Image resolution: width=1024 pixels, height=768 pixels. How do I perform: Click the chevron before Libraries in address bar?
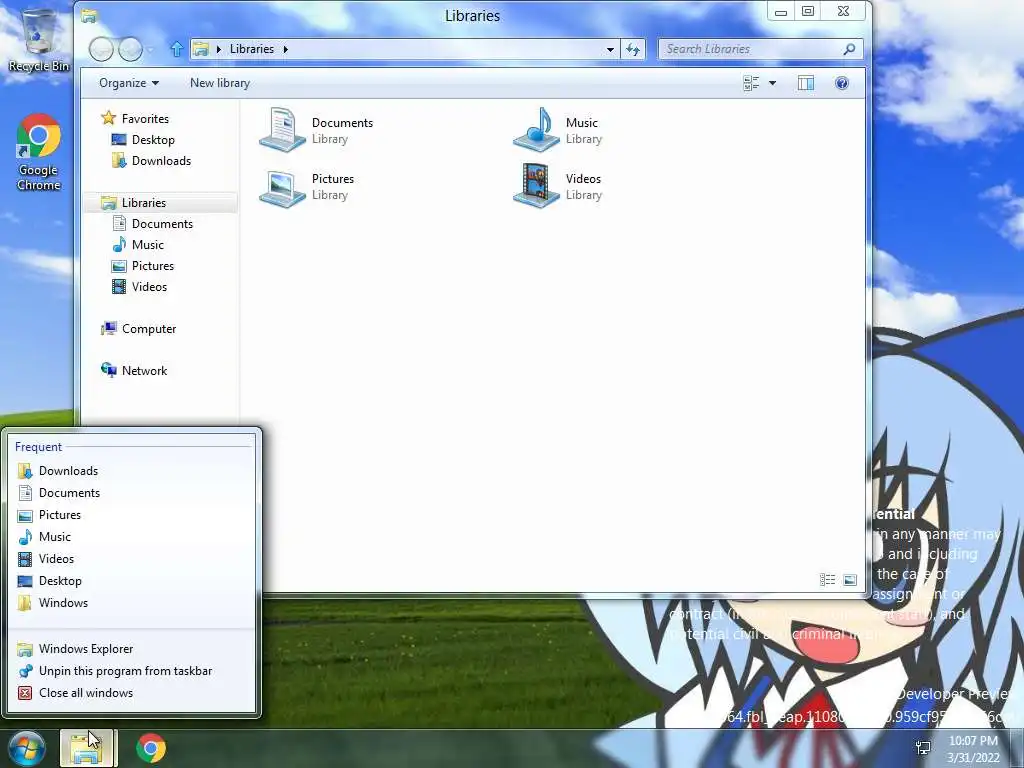(219, 49)
